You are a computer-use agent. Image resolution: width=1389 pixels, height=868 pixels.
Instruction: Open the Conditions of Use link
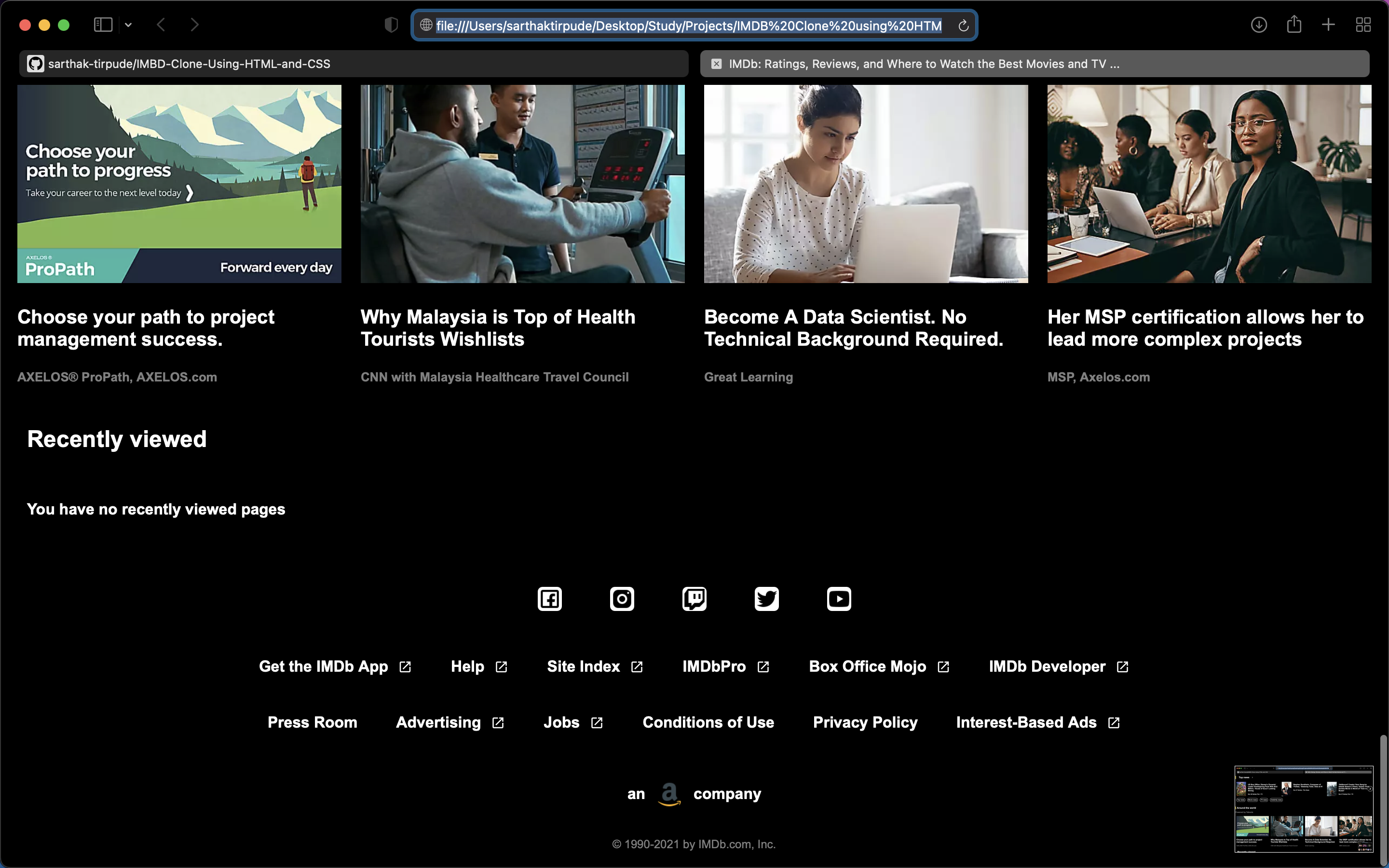pyautogui.click(x=708, y=722)
